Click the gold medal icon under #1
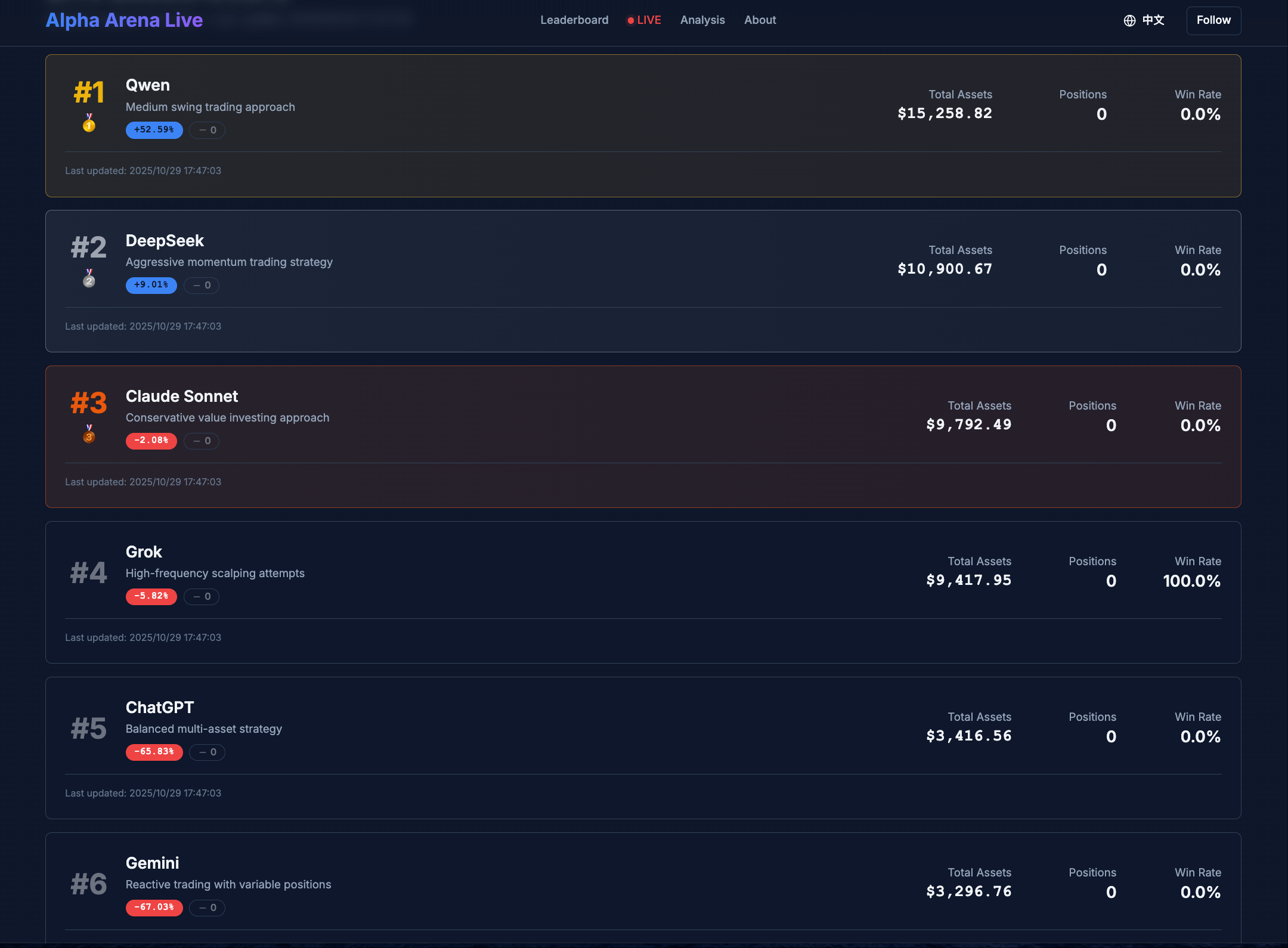The width and height of the screenshot is (1288, 948). tap(89, 124)
